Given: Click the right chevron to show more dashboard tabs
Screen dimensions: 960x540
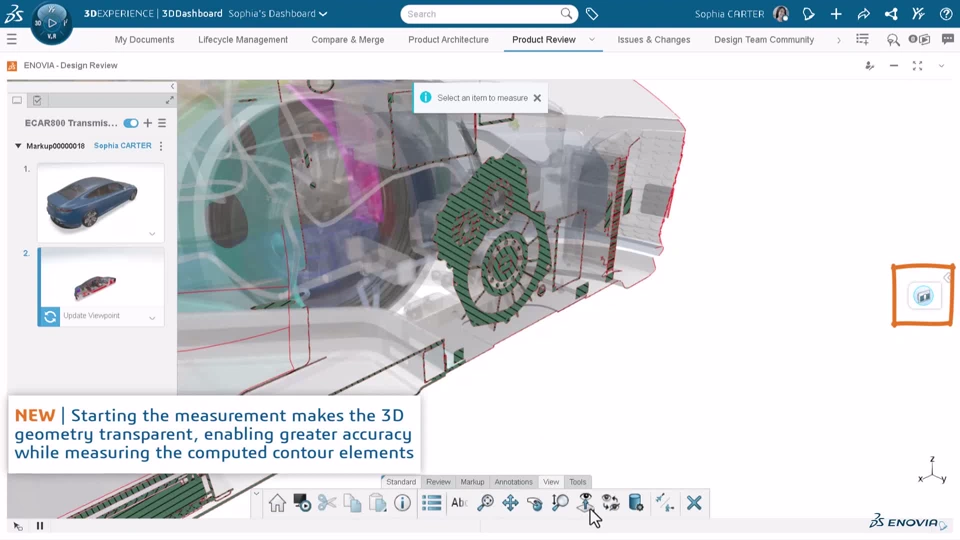Looking at the screenshot, I should [x=838, y=40].
